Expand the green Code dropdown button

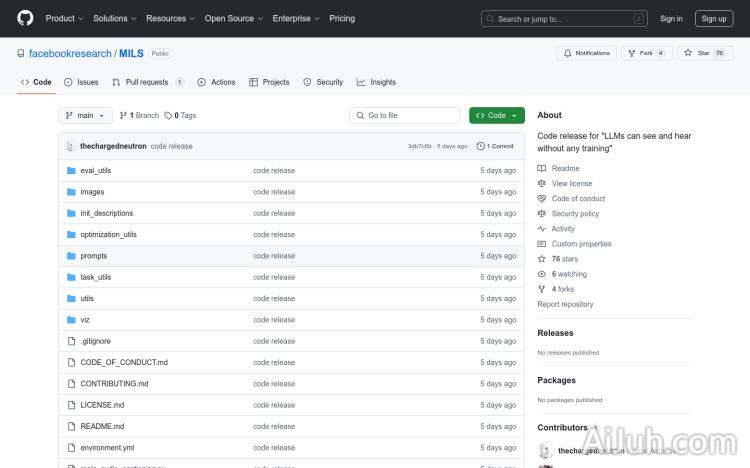click(497, 115)
